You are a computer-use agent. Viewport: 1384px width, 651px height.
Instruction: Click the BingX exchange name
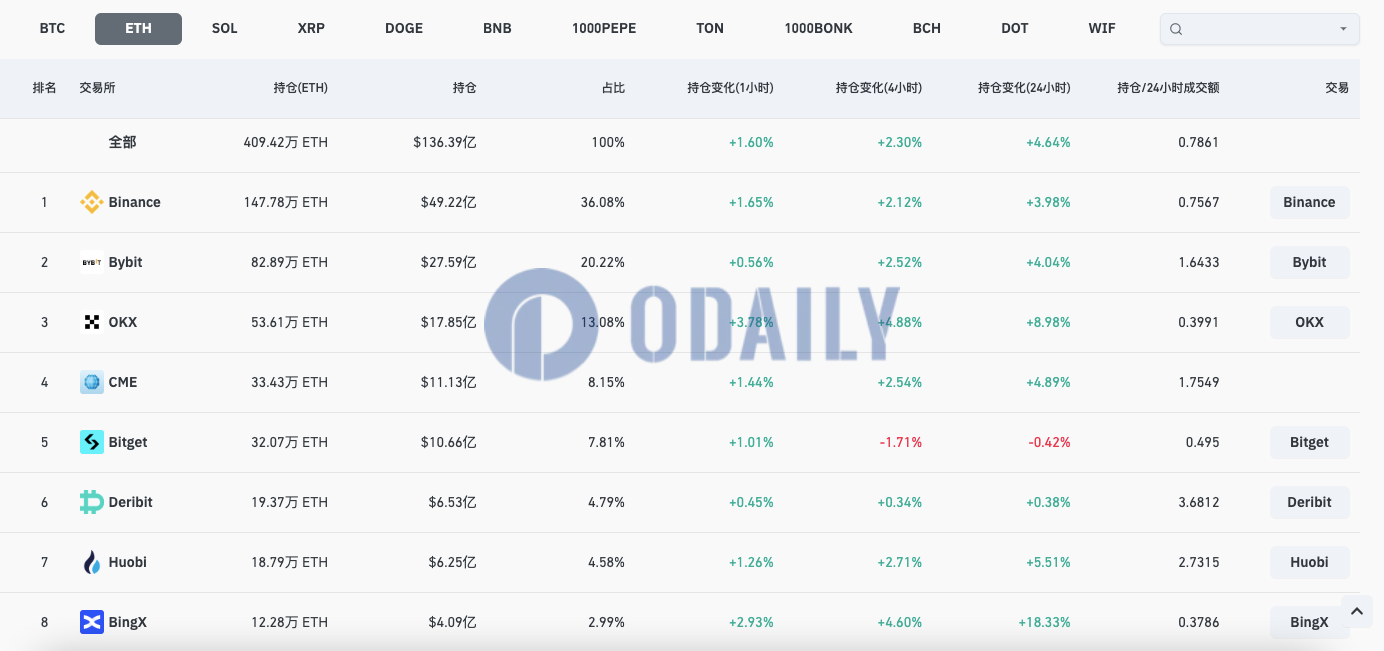127,622
